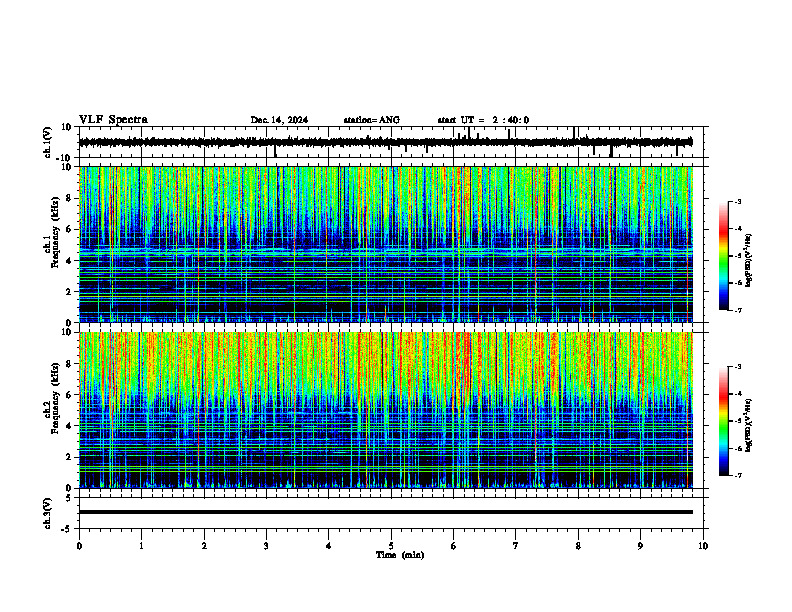This screenshot has width=792, height=612.
Task: Select the "Time (min)" x-axis label
Action: point(400,555)
